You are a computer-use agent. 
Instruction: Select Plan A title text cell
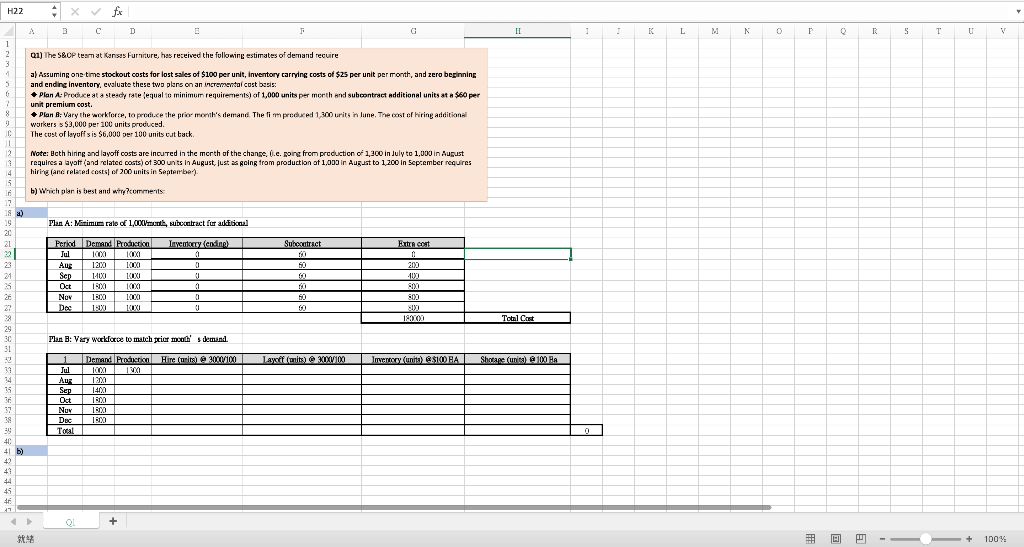pyautogui.click(x=148, y=223)
